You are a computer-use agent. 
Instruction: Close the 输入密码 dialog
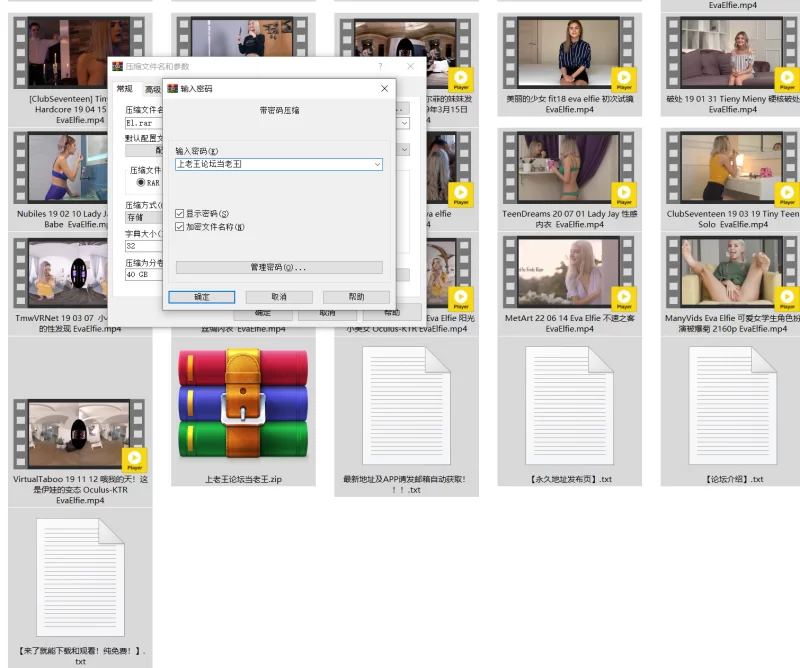384,88
